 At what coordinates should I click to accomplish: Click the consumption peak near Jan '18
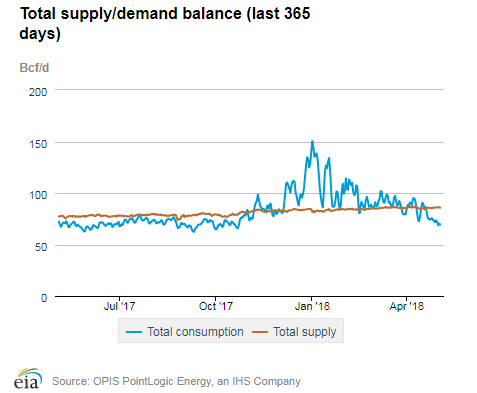tap(312, 141)
